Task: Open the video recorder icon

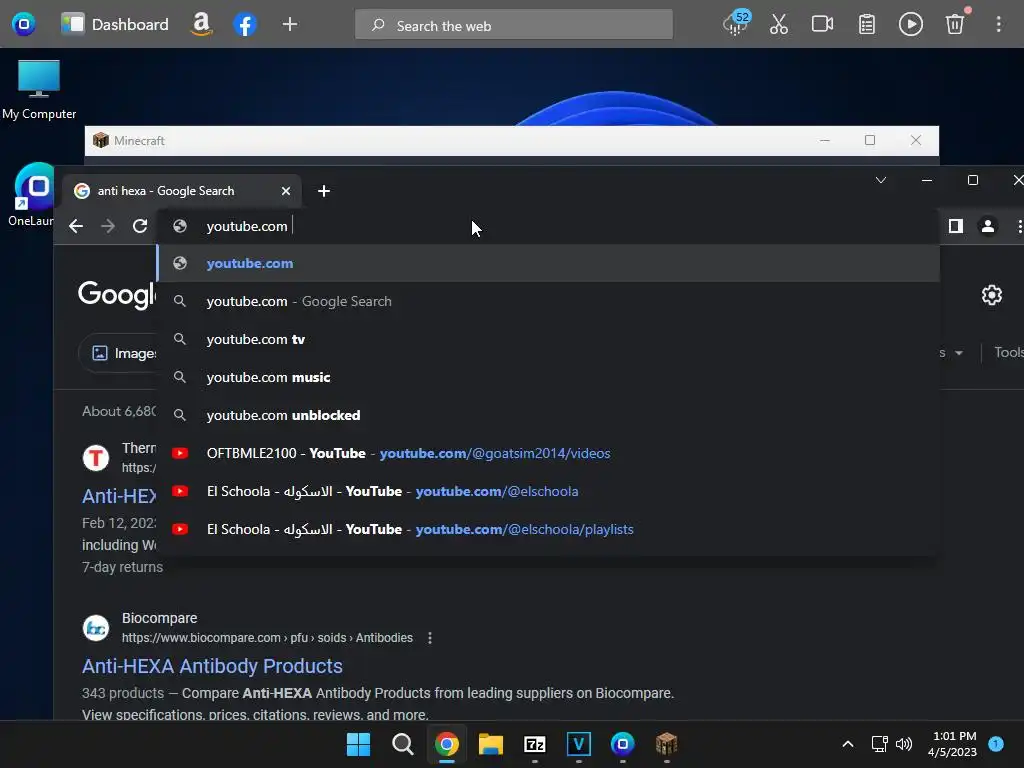Action: [x=822, y=24]
